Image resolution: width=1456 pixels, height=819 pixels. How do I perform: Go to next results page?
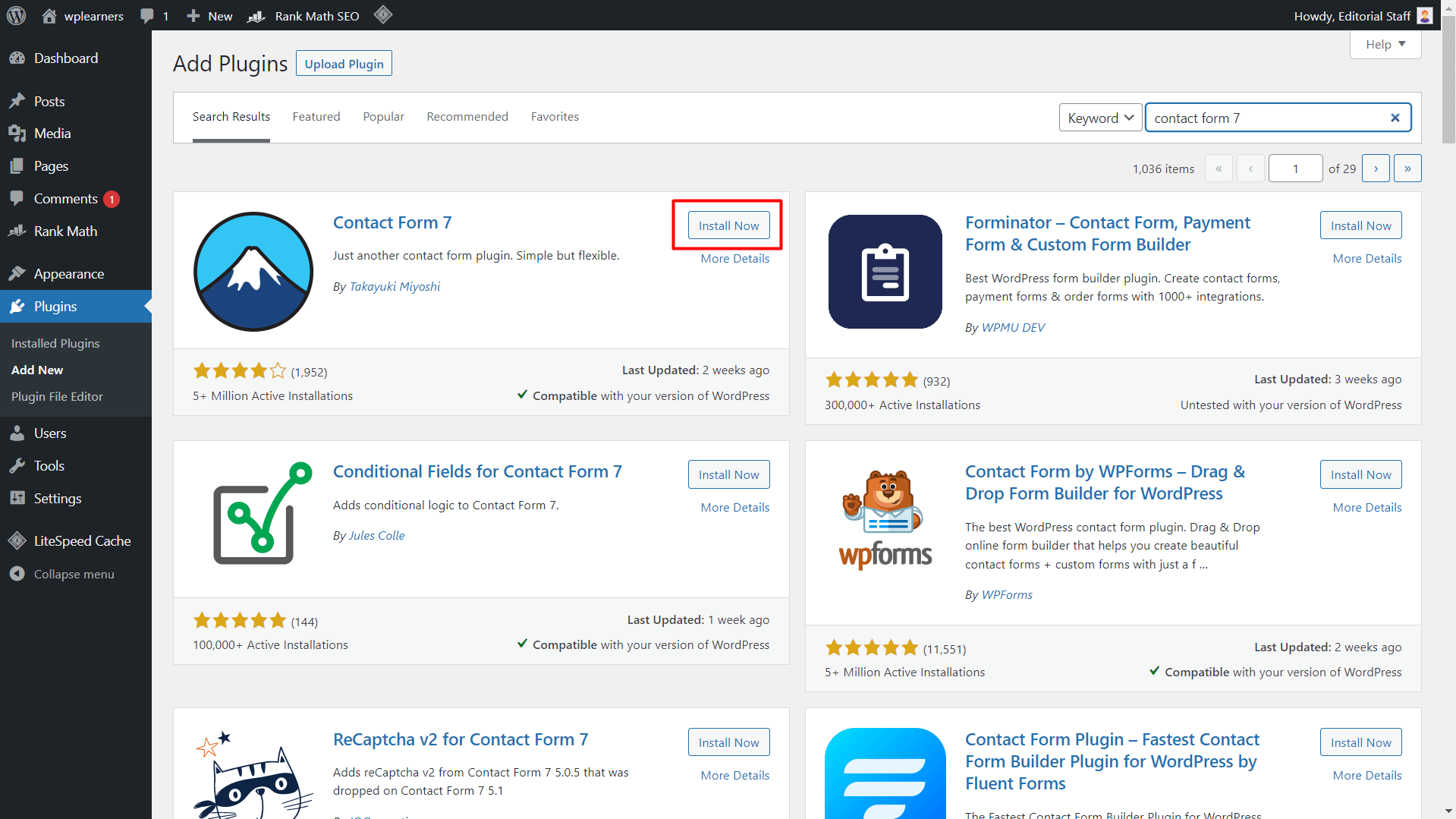coord(1376,169)
